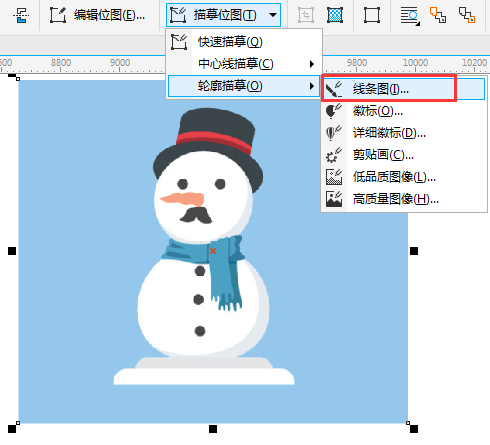Click the snowman bitmap image
The width and height of the screenshot is (490, 445).
coord(213,252)
